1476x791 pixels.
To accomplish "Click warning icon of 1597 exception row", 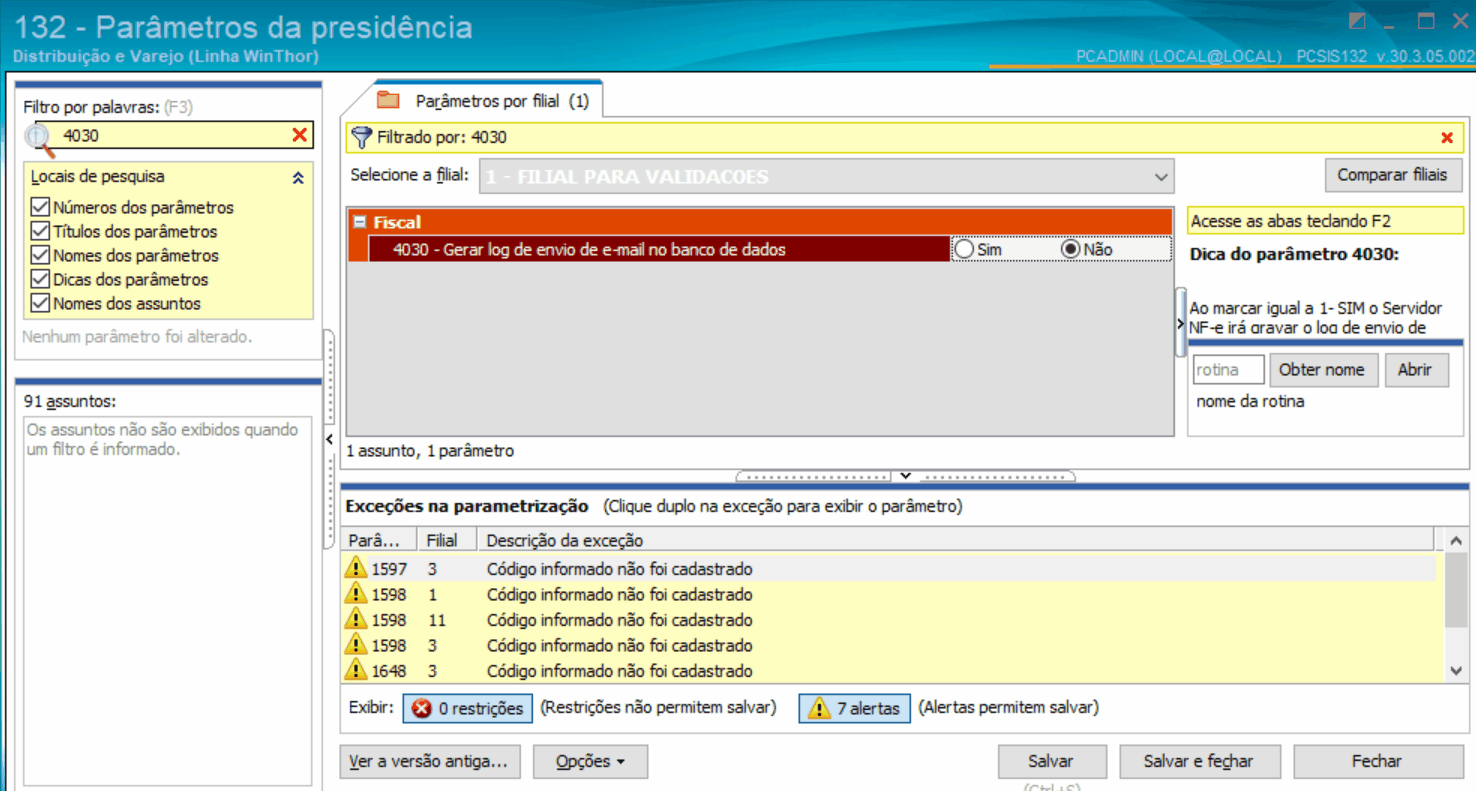I will (356, 568).
